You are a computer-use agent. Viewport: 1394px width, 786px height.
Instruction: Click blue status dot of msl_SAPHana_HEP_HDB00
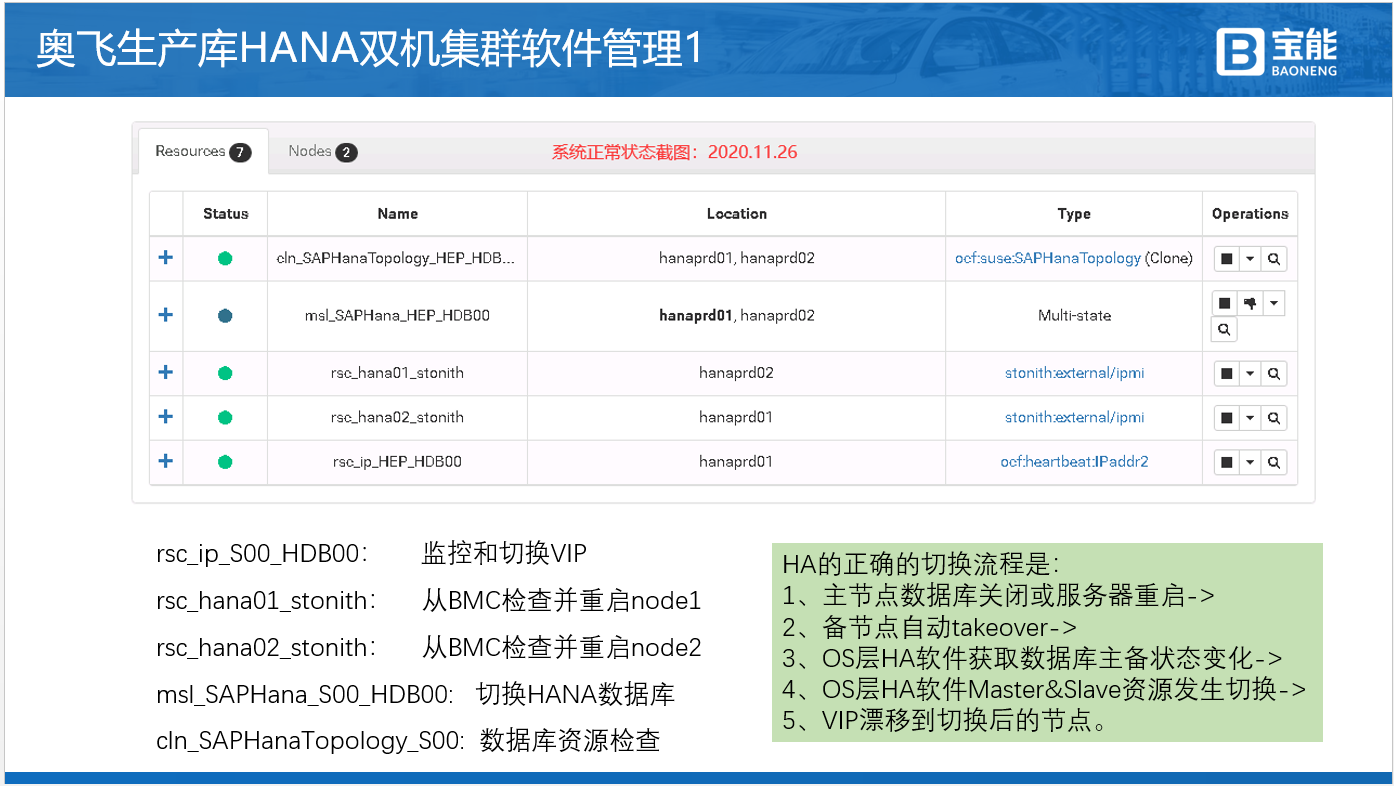[x=225, y=315]
